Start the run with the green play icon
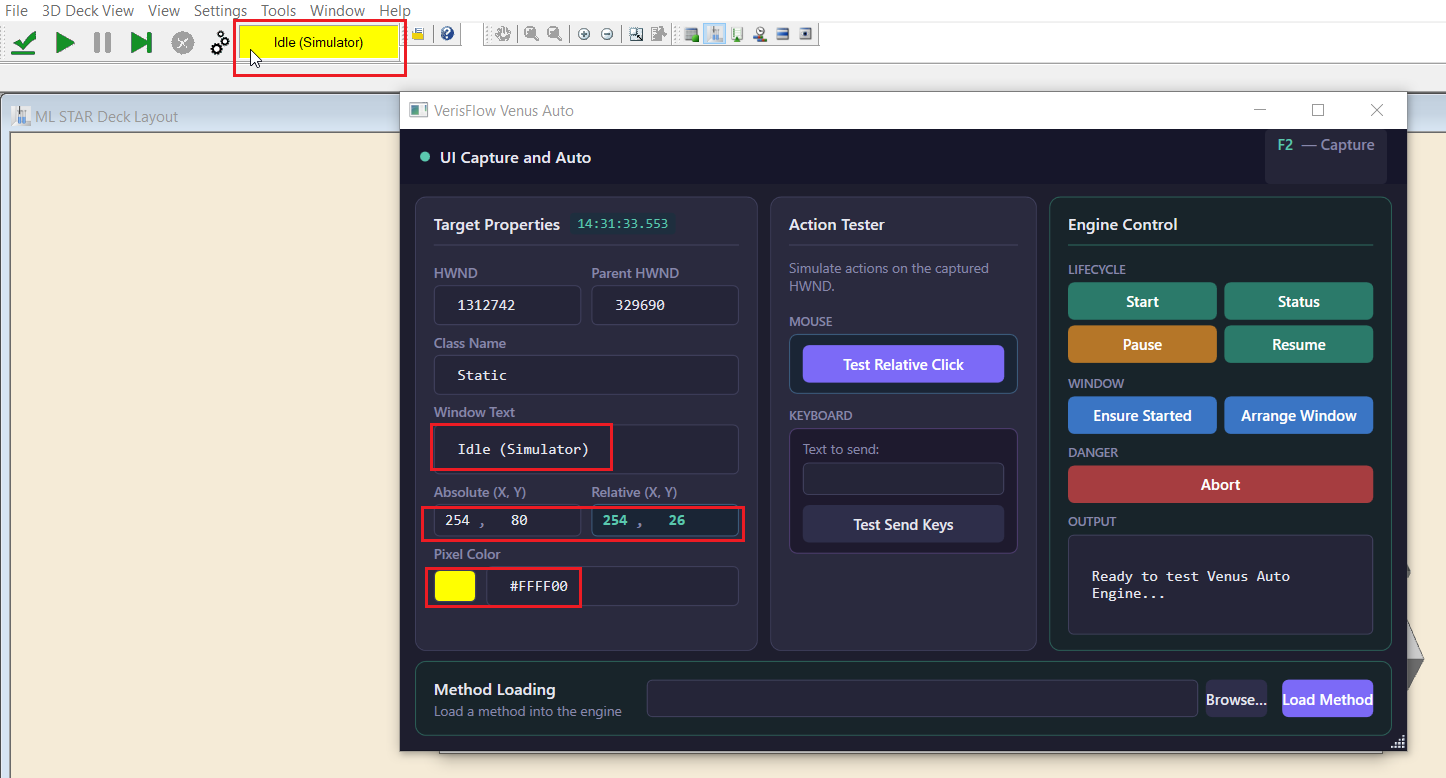 coord(65,42)
